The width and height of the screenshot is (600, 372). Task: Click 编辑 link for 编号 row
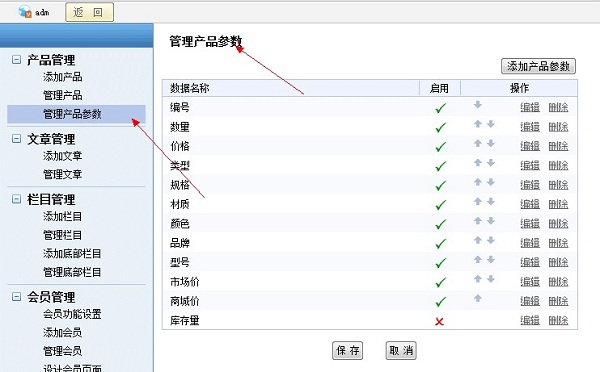tap(530, 108)
